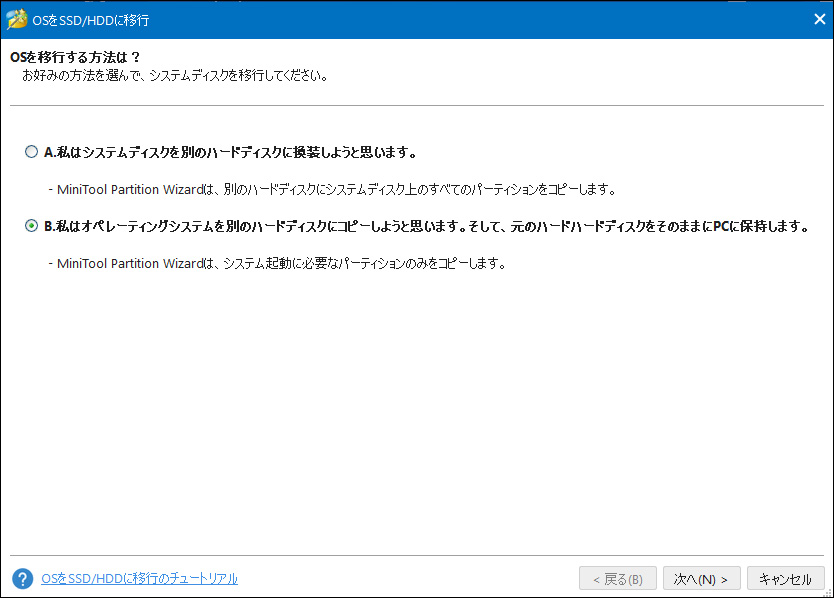The height and width of the screenshot is (598, 834).
Task: Click the blue question mark help icon
Action: click(23, 579)
